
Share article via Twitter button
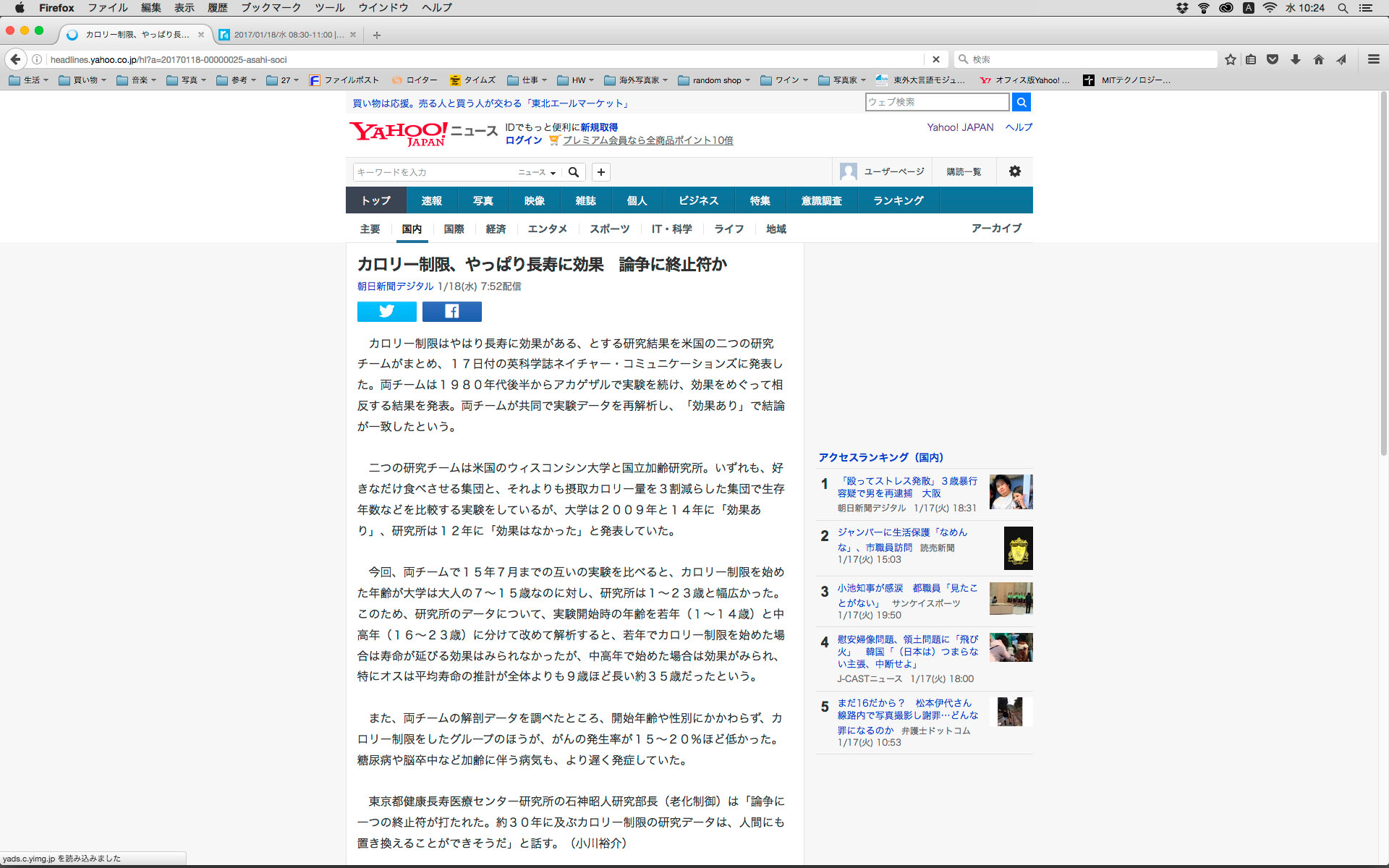[x=386, y=311]
